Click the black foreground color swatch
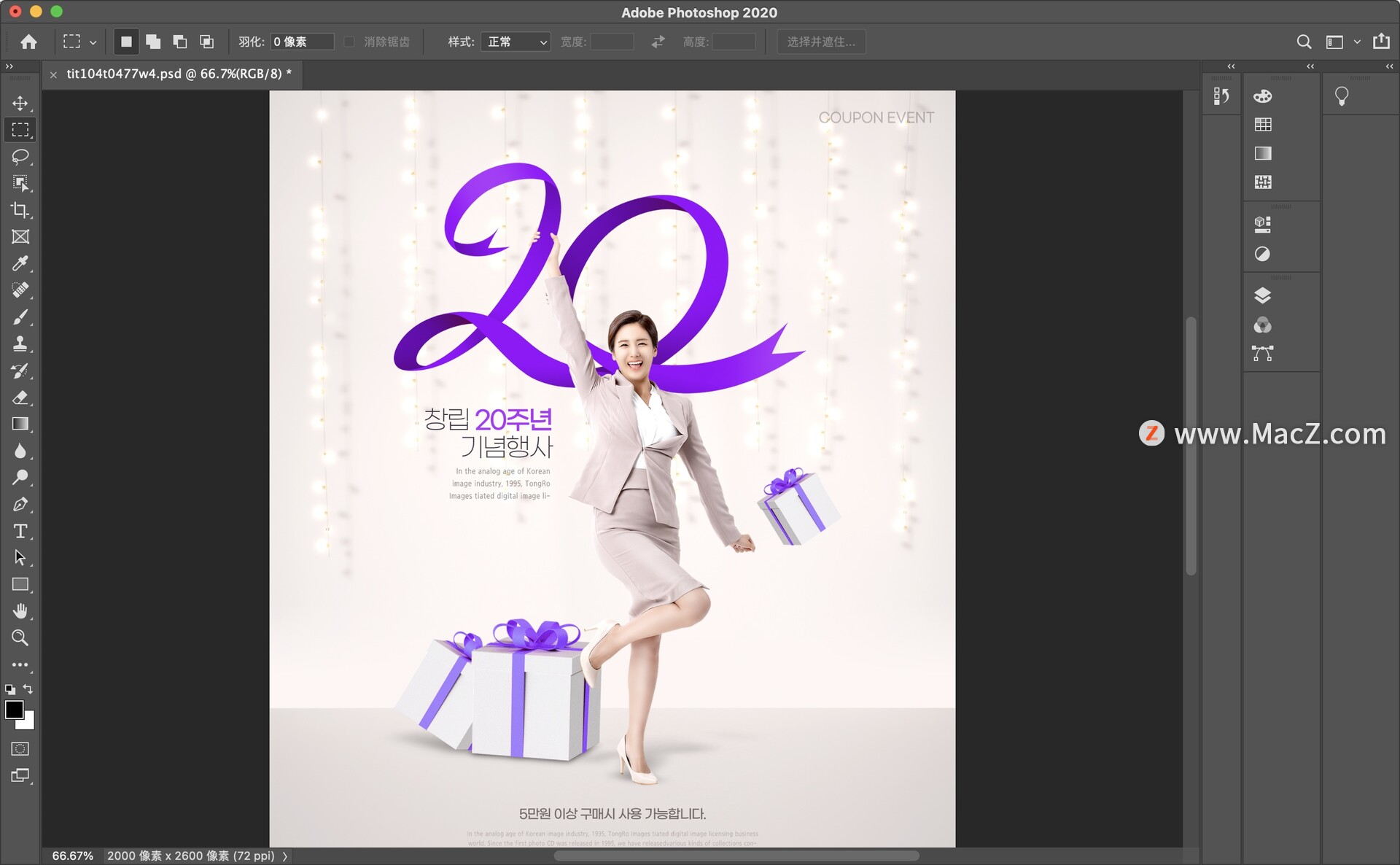Image resolution: width=1400 pixels, height=865 pixels. (x=13, y=709)
